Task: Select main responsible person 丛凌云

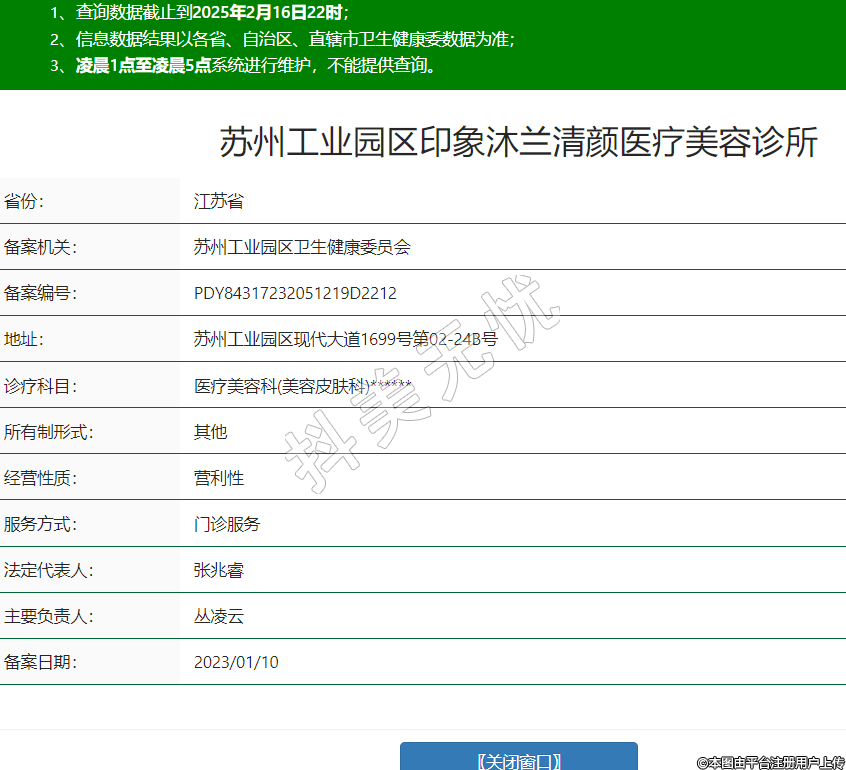Action: 218,616
